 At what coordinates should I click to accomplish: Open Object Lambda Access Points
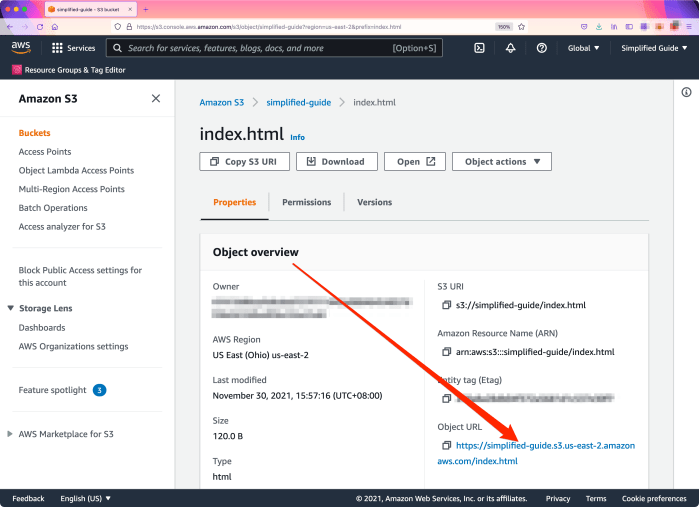(x=76, y=170)
